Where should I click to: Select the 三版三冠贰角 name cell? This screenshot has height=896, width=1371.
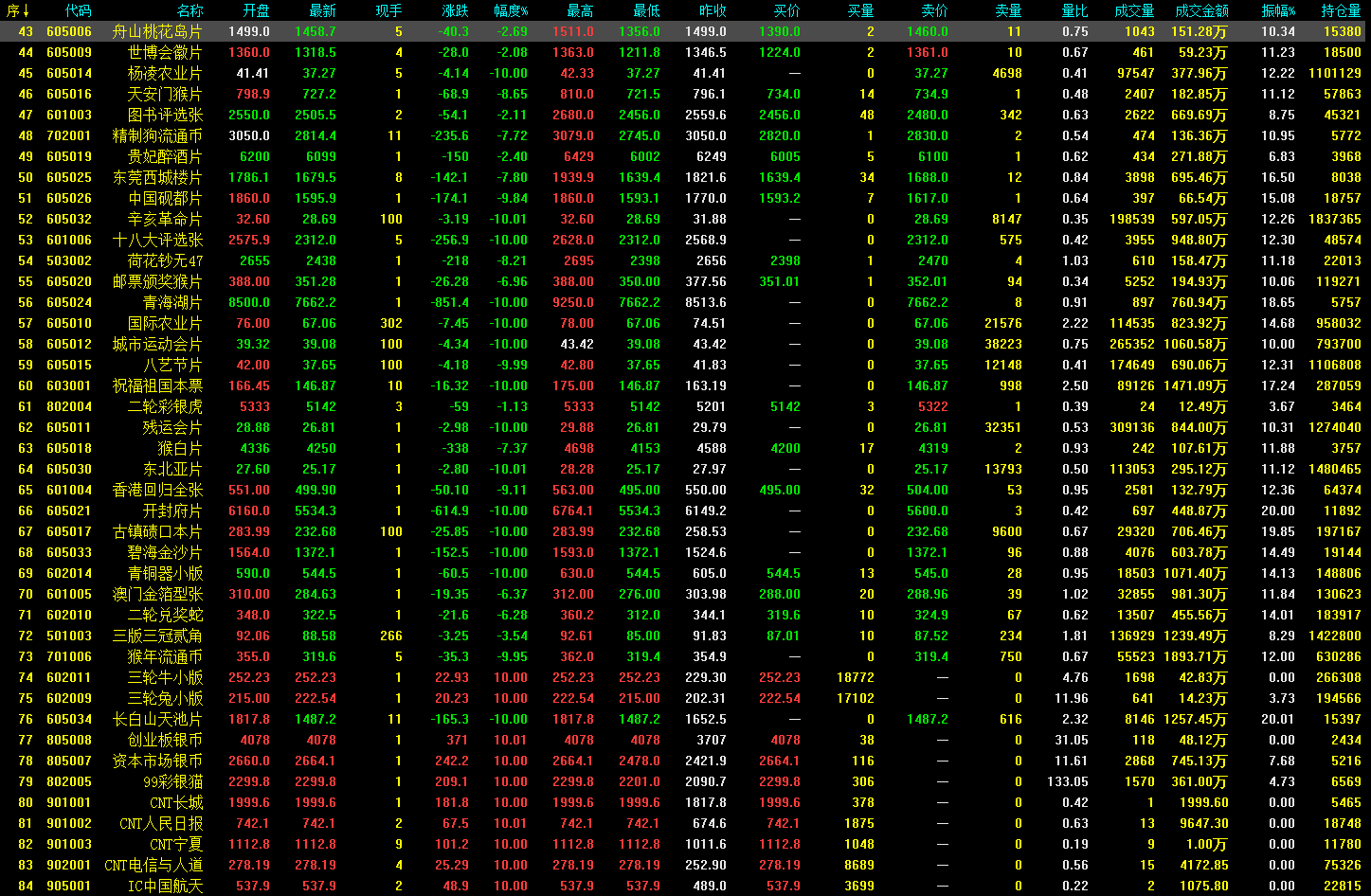pyautogui.click(x=156, y=636)
